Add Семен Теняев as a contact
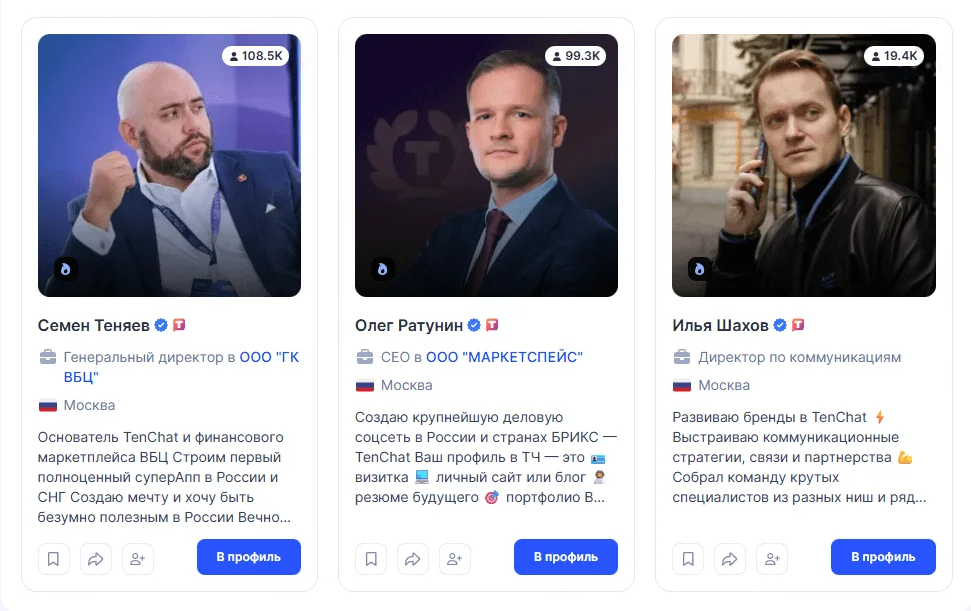Screen dimensions: 971x611 click(x=138, y=559)
